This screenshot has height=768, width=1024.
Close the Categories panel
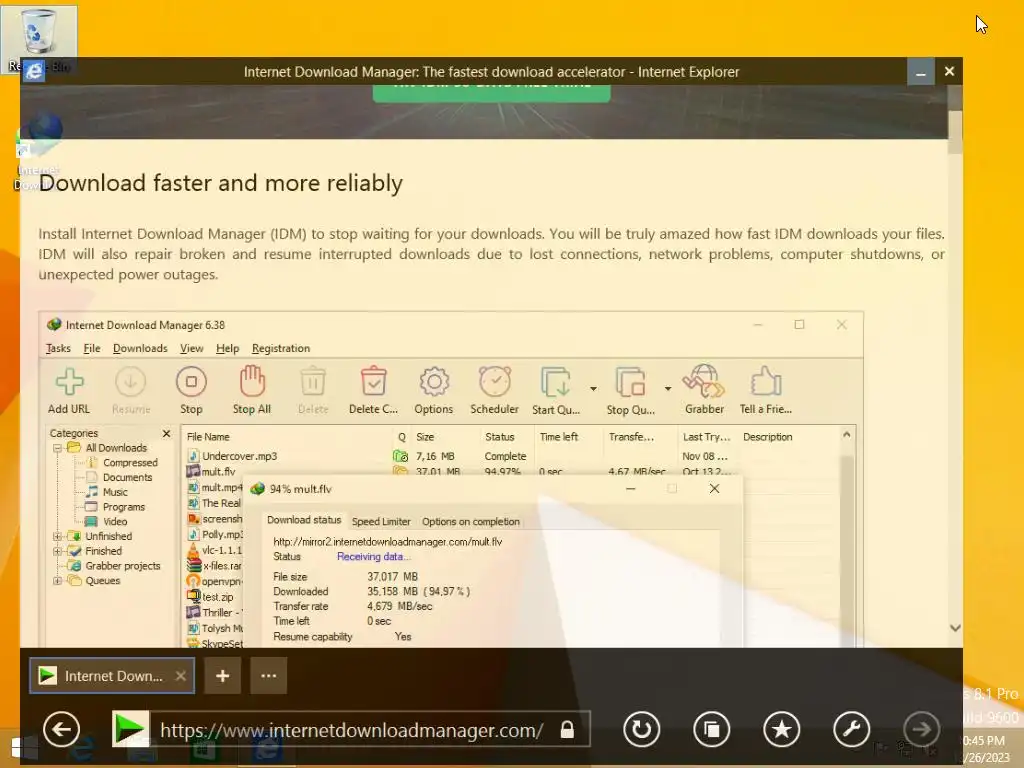click(167, 434)
